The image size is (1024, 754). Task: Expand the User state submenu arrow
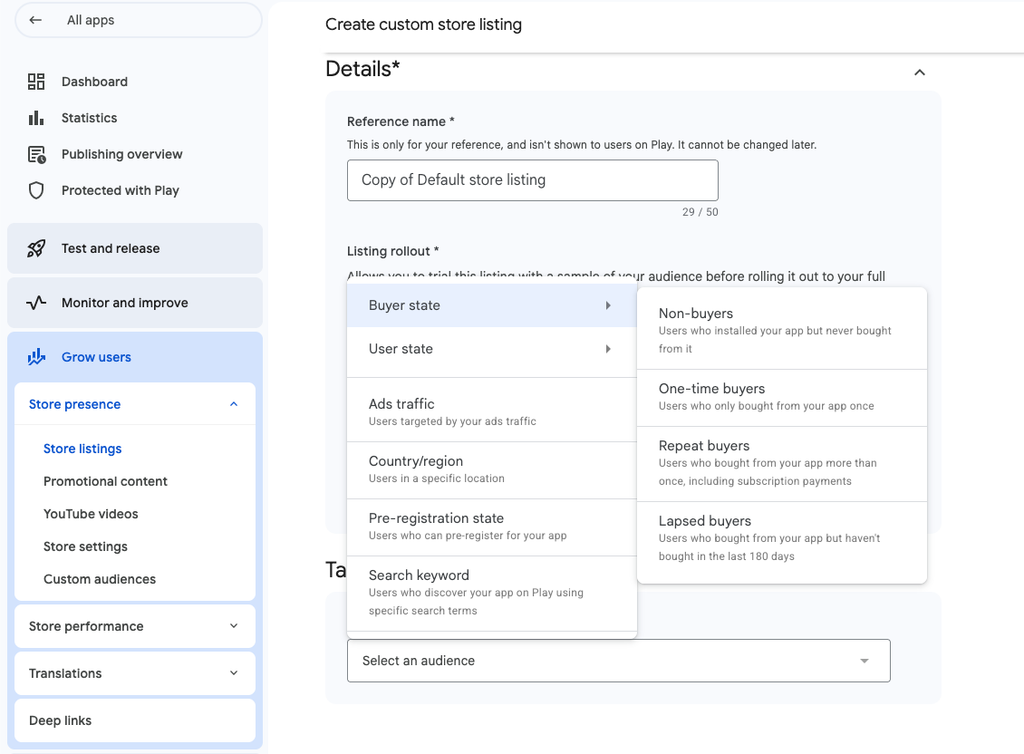click(x=608, y=349)
